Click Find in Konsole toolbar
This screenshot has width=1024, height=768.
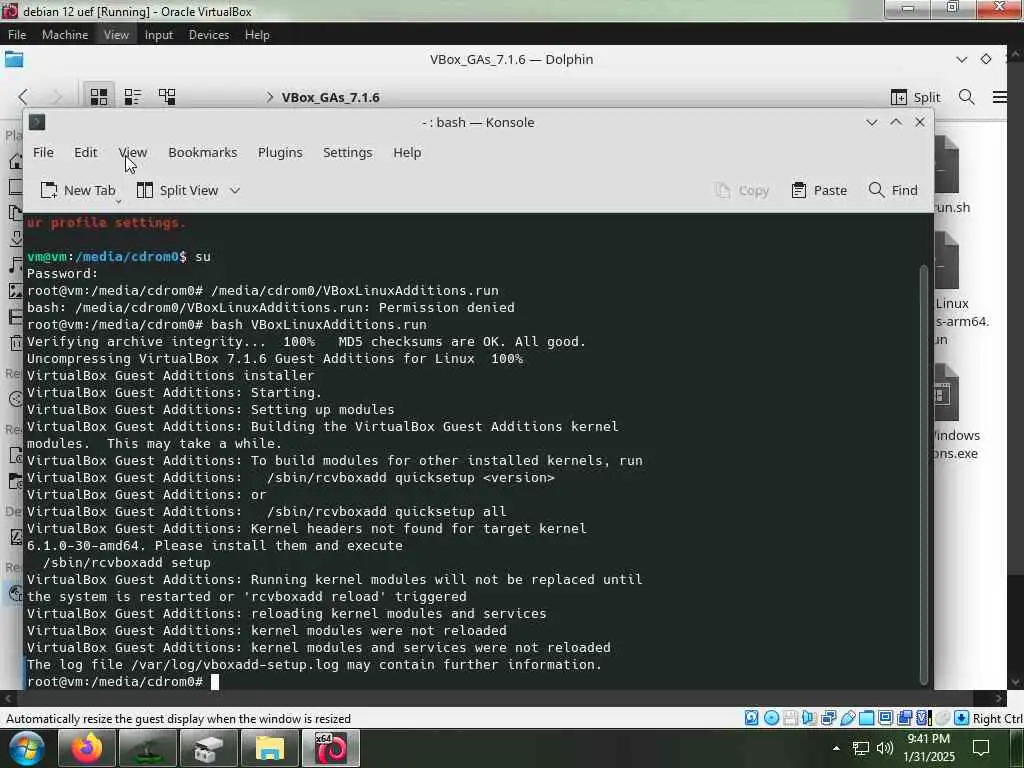(893, 190)
